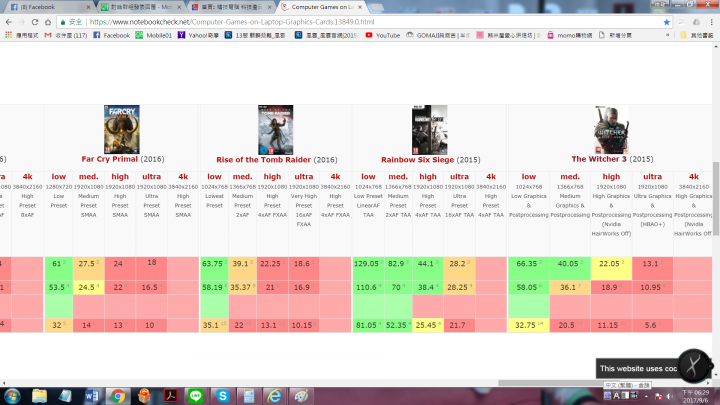
Task: Open a new tab button
Action: pos(377,7)
